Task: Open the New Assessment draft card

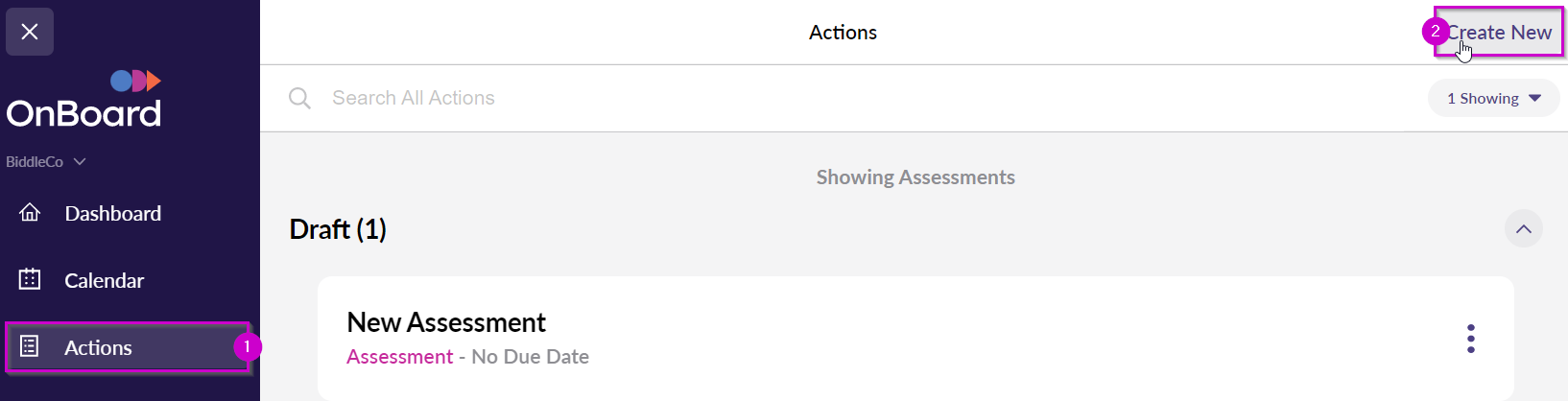Action: 915,339
